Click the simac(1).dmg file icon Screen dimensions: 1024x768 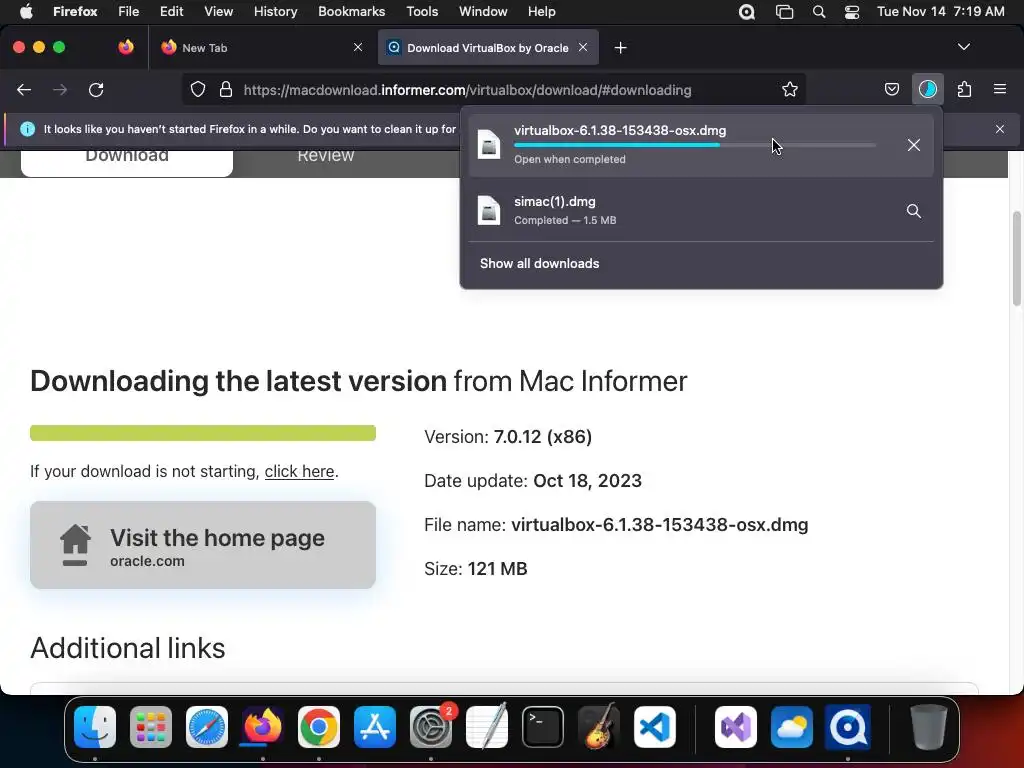click(x=489, y=210)
